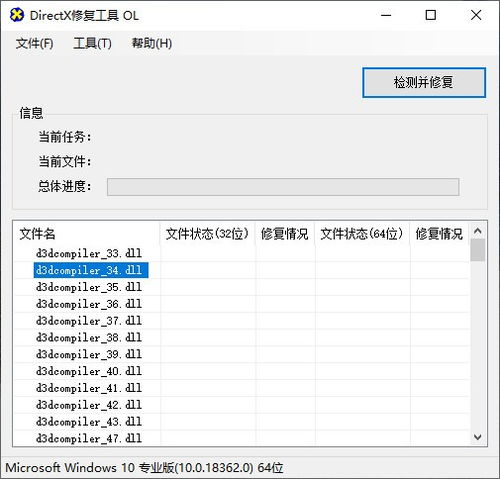Click the list scroll down arrow

pyautogui.click(x=478, y=437)
